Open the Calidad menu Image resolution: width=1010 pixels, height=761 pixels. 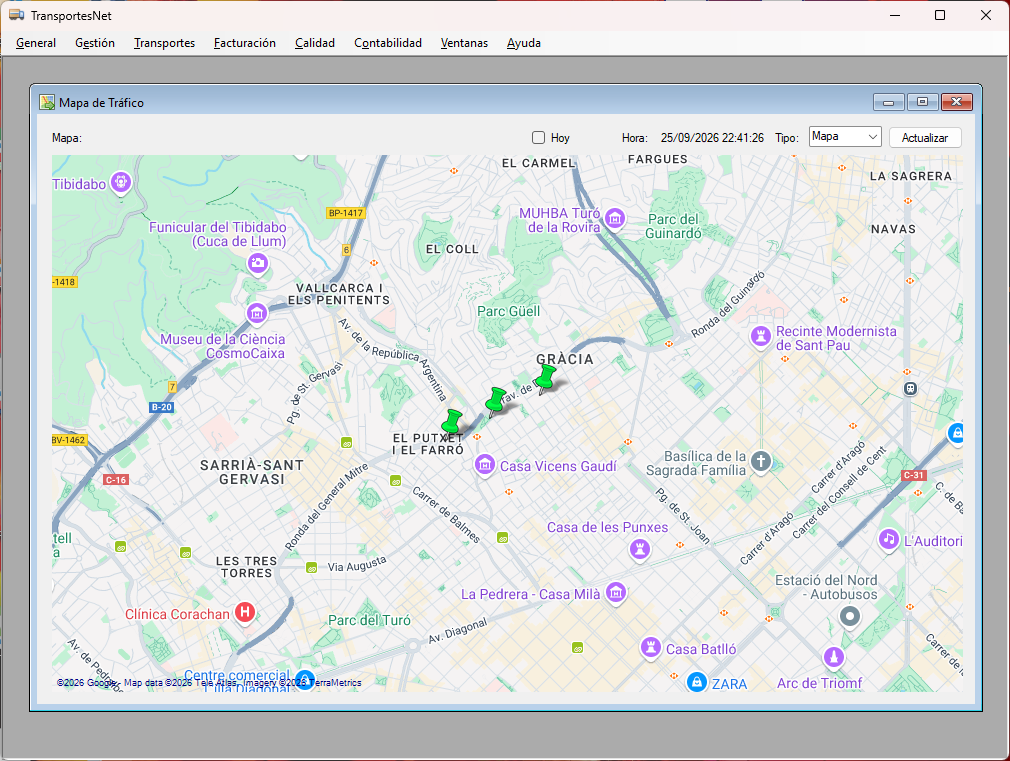click(315, 43)
